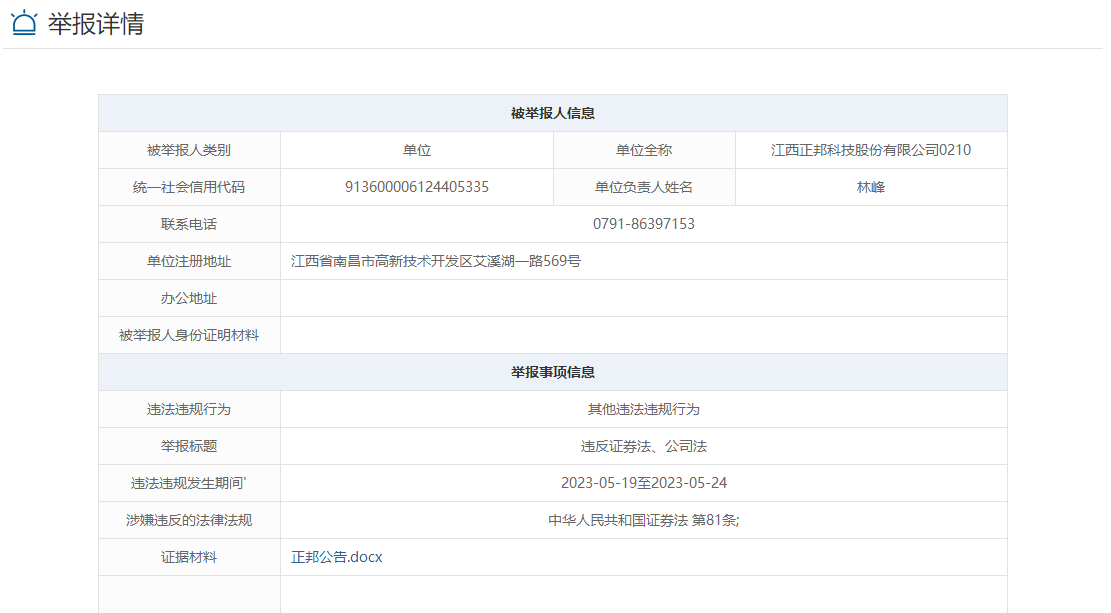Screen dimensions: 1111x613
Task: Click the alarm bell icon beside 举报详情
Action: pyautogui.click(x=24, y=23)
